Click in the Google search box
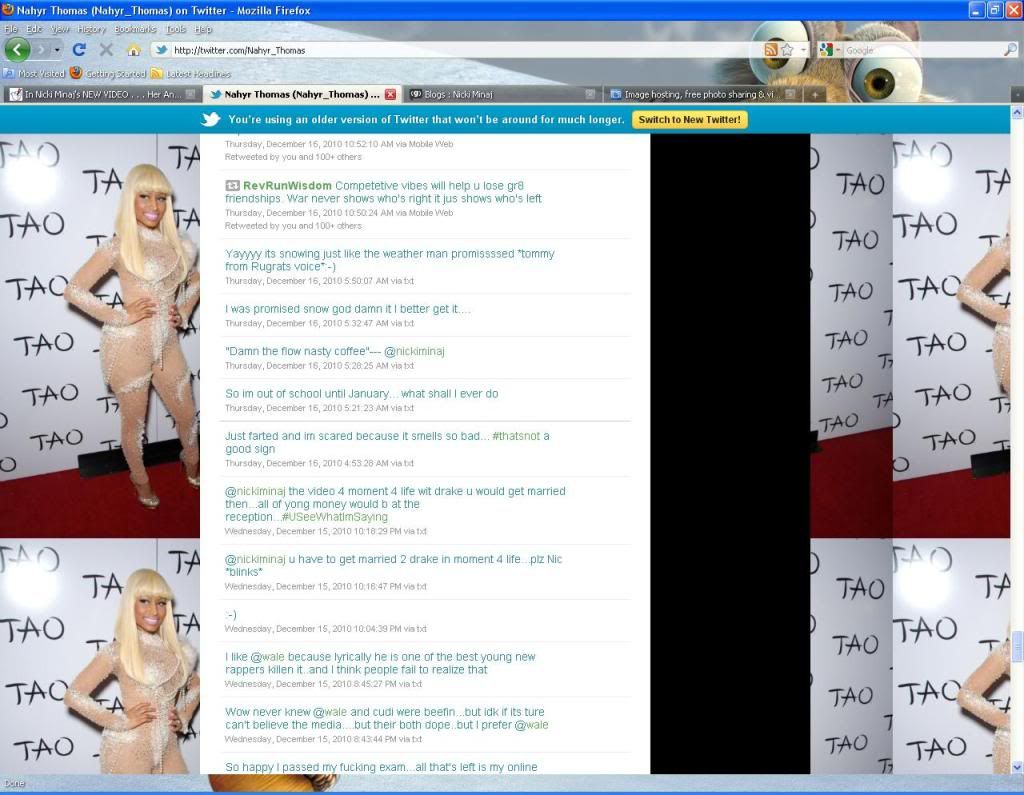The image size is (1024, 795). (922, 50)
